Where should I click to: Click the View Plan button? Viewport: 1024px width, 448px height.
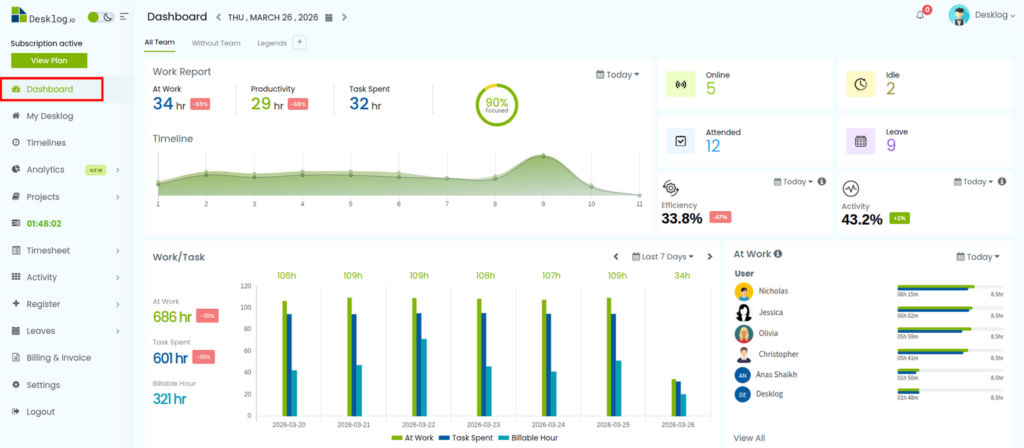[51, 60]
